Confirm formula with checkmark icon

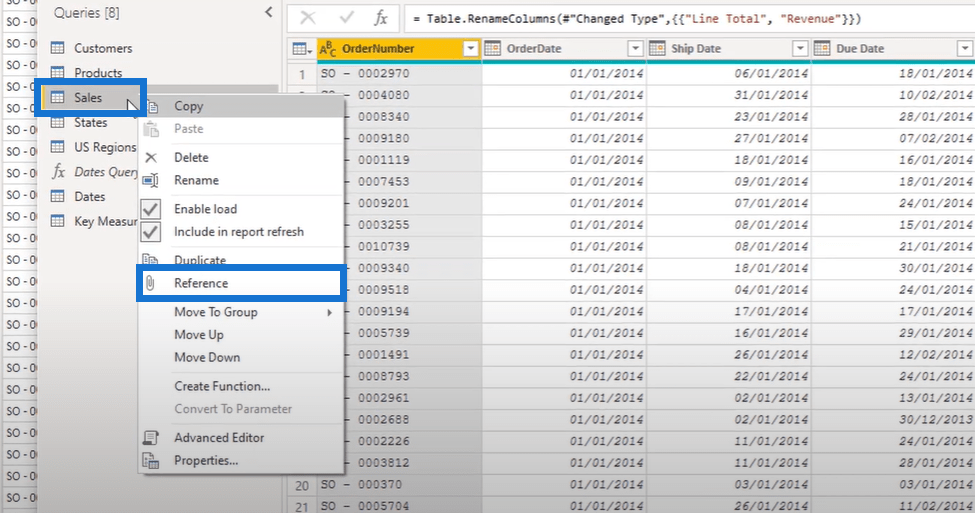pyautogui.click(x=346, y=18)
